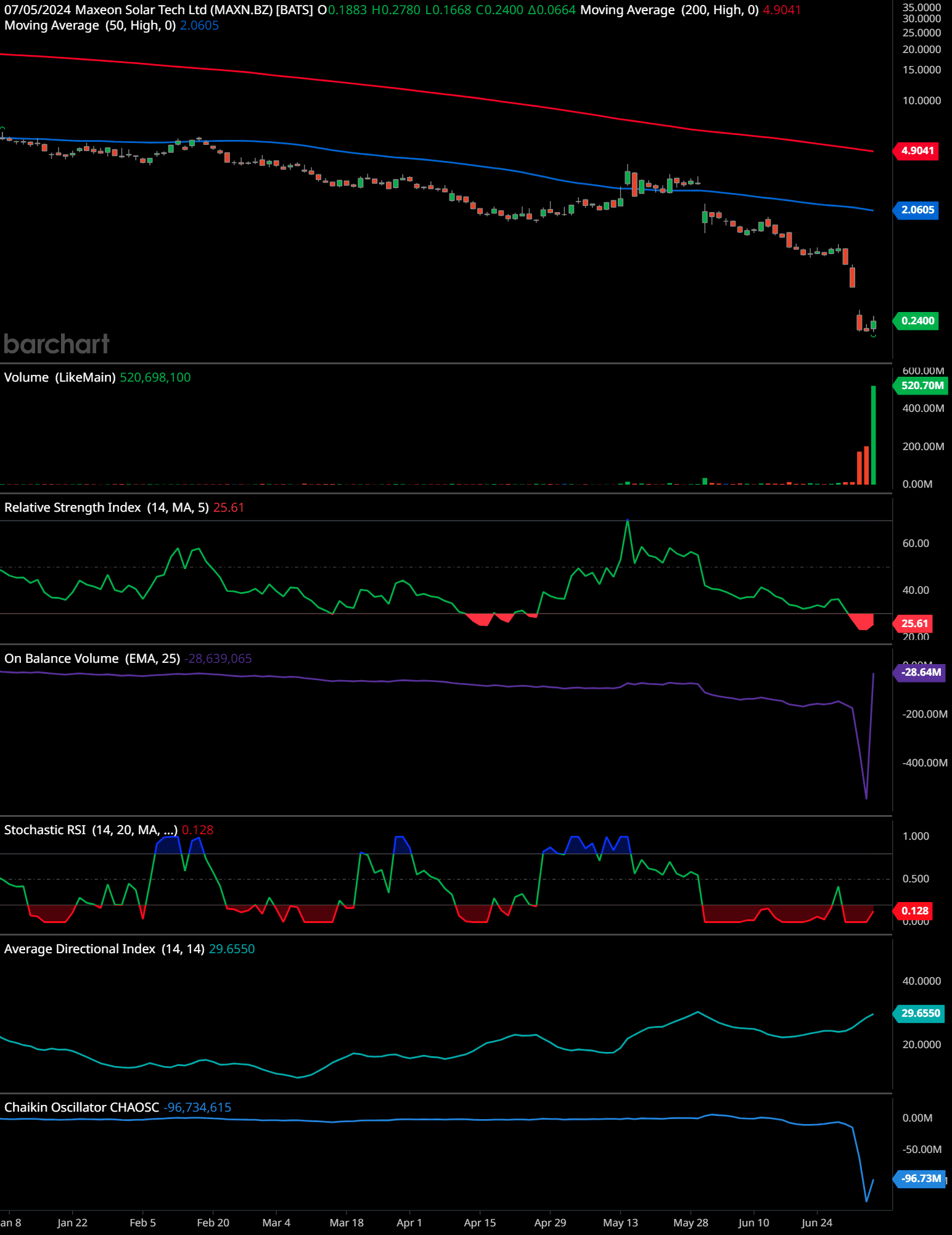Viewport: 952px width, 1235px height.
Task: Click the ADX value 29.6550 beside label
Action: tap(232, 949)
